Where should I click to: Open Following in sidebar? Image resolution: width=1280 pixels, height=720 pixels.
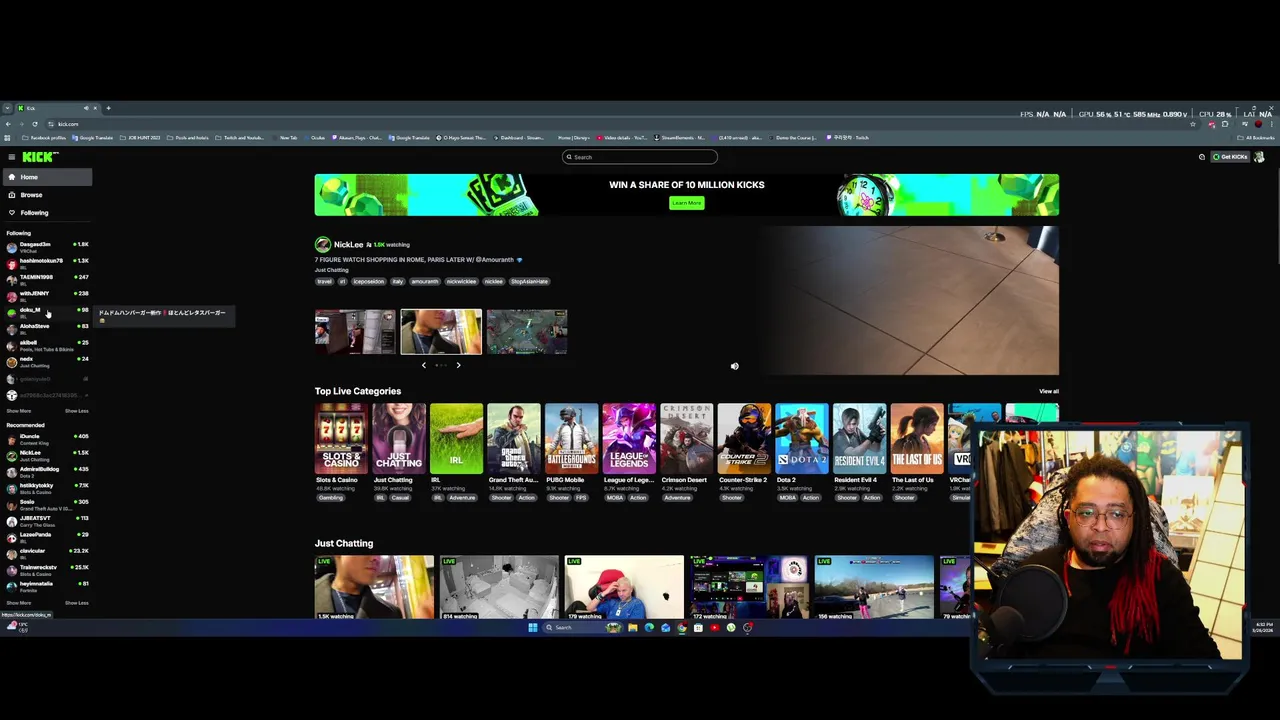(x=47, y=212)
